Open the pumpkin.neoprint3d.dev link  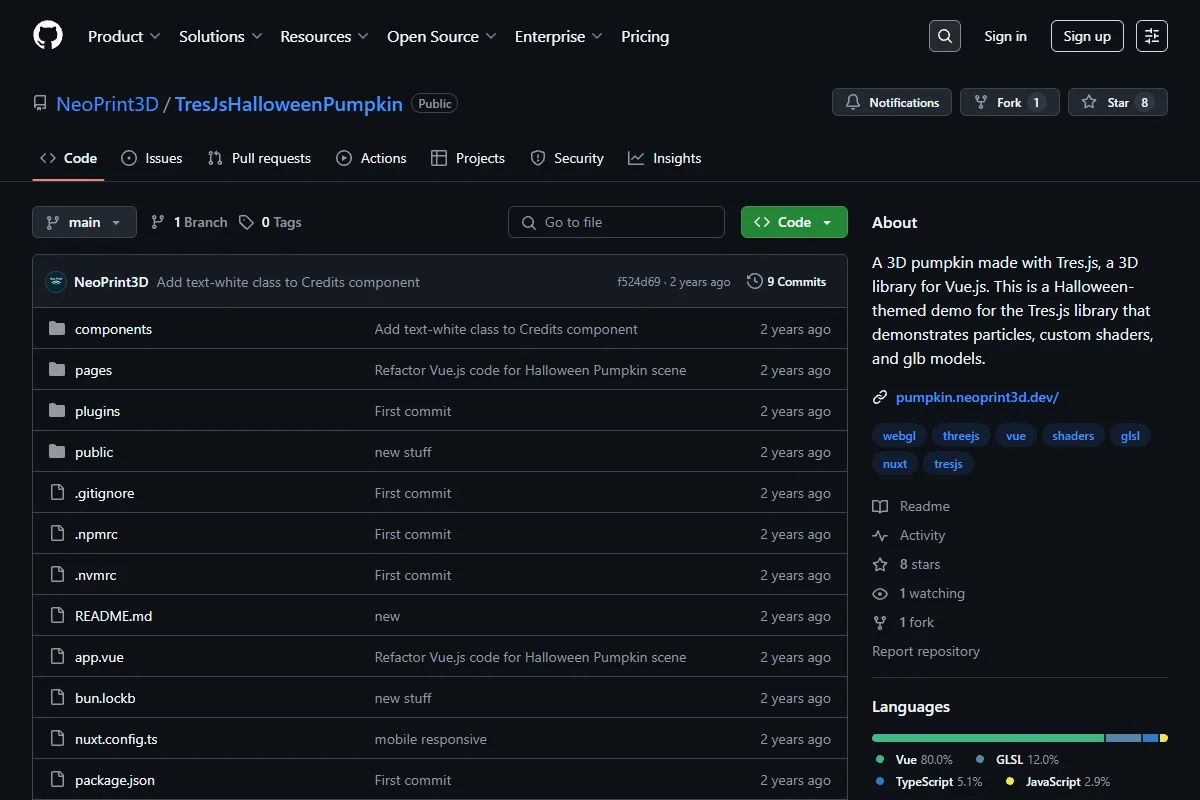tap(977, 397)
